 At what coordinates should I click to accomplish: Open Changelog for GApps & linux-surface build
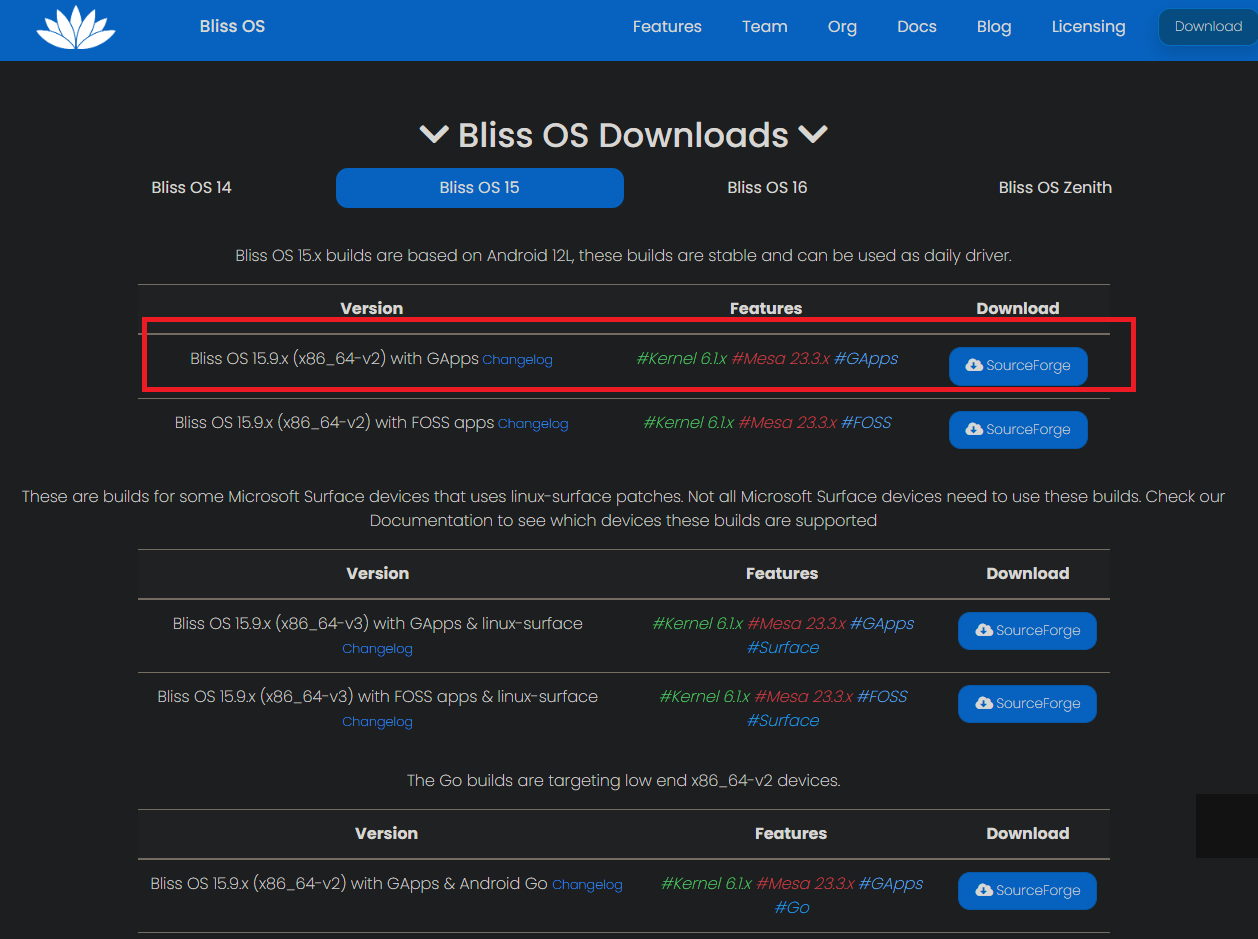[377, 649]
